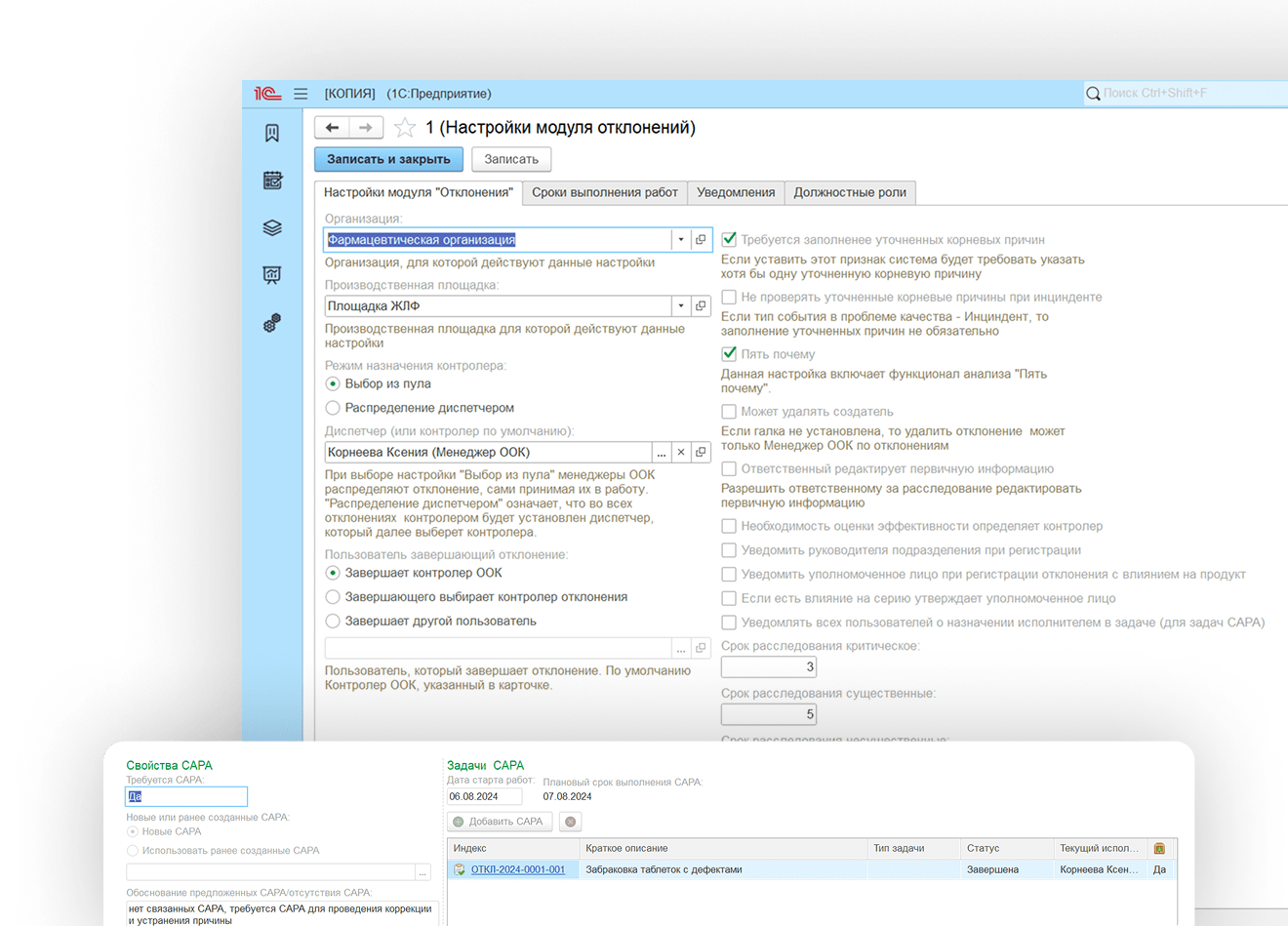Click the 1C logo icon

click(267, 94)
